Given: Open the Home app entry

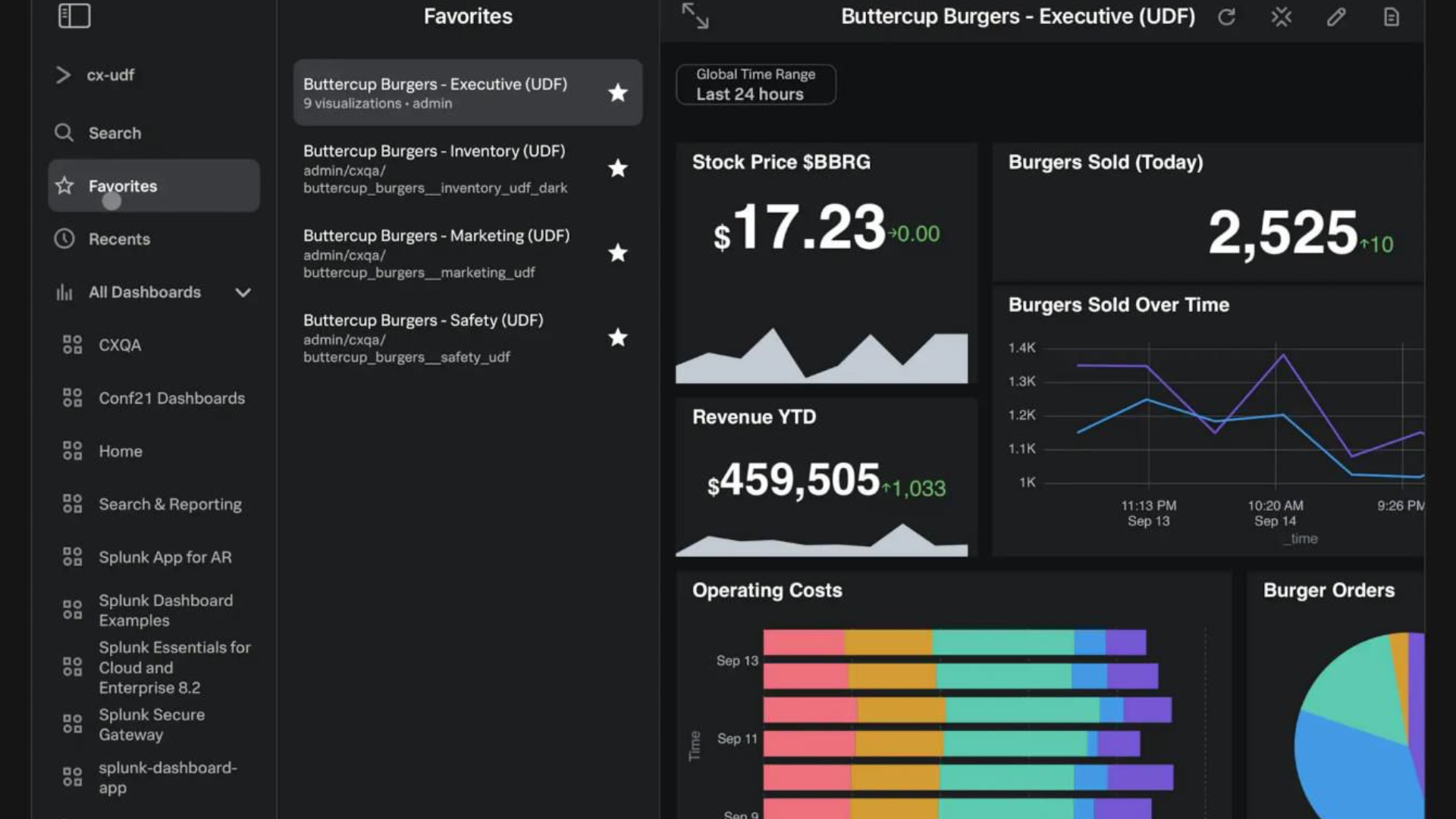Looking at the screenshot, I should point(121,451).
